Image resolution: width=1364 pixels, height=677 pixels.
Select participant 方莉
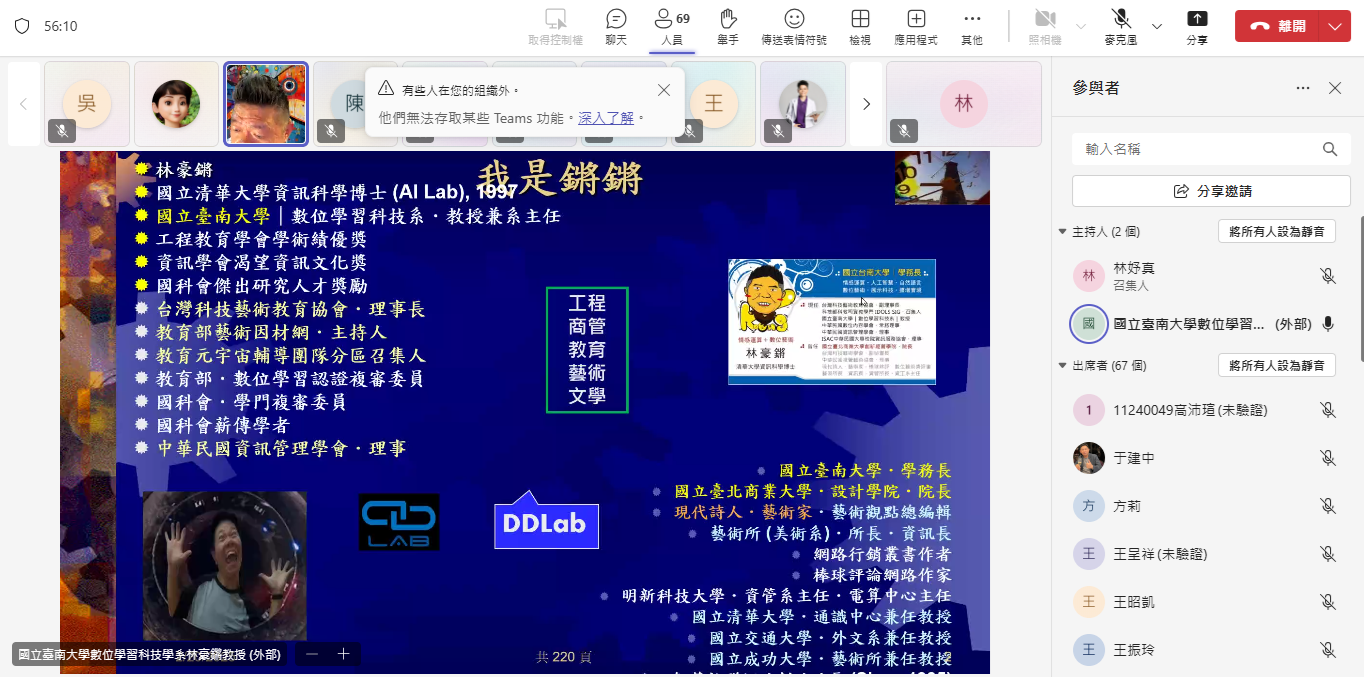(1207, 506)
